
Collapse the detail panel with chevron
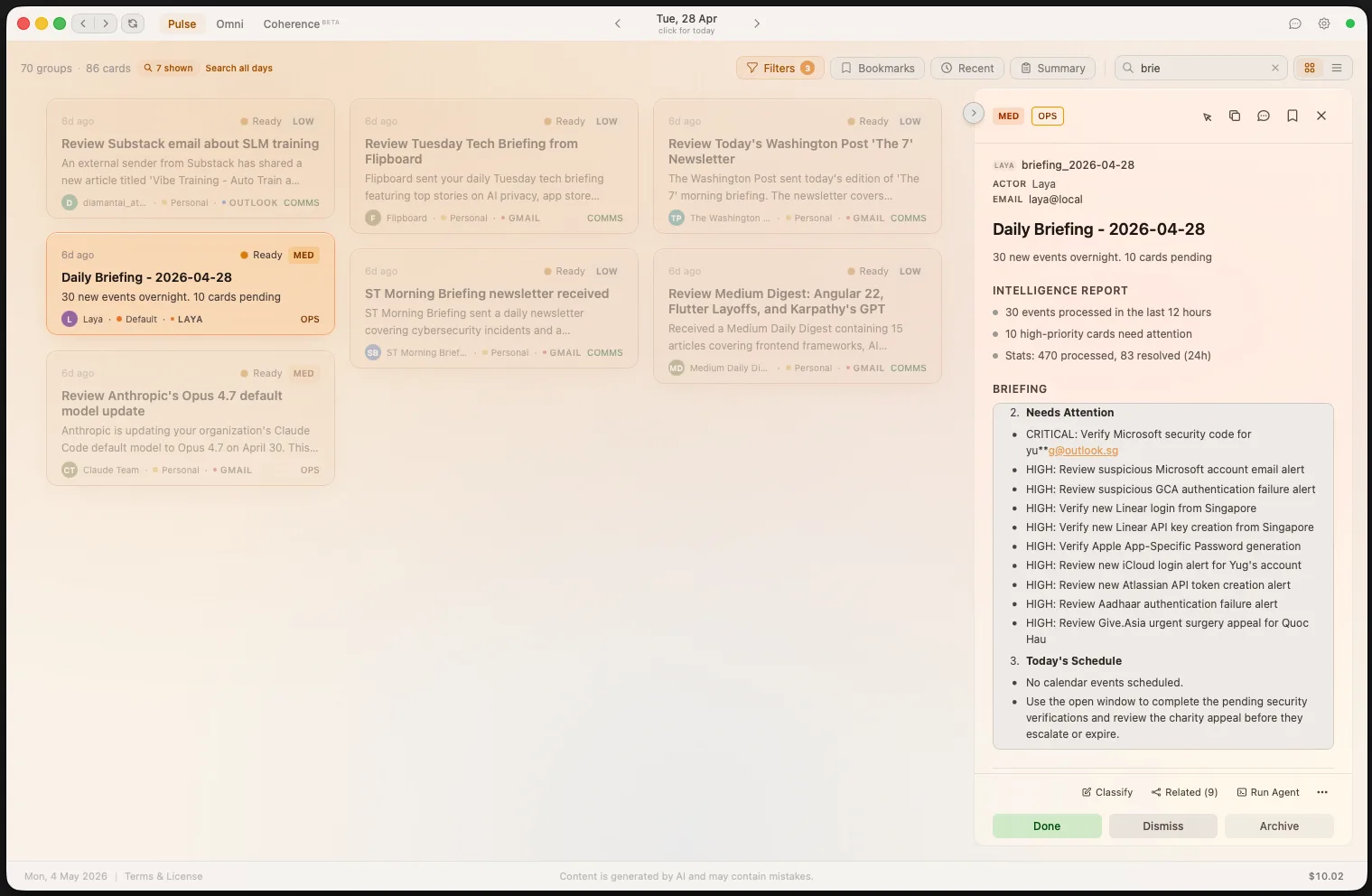(x=973, y=113)
